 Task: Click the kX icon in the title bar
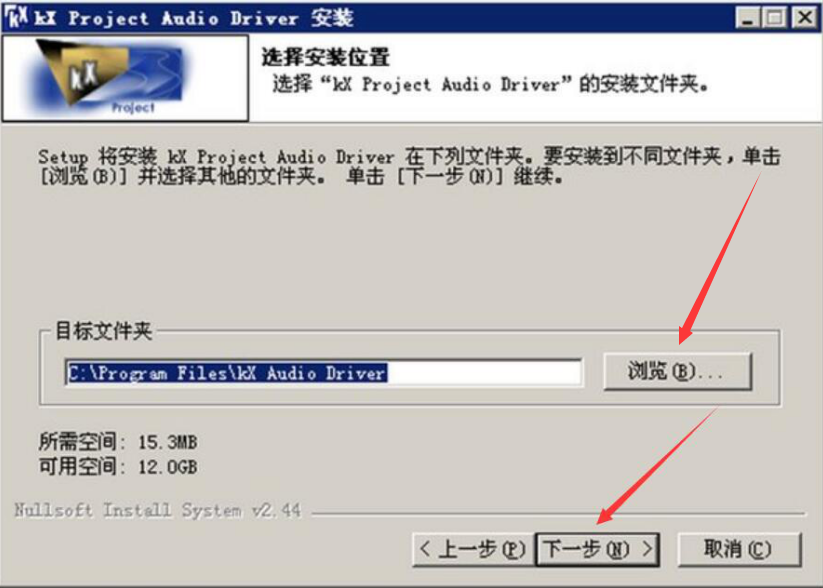pyautogui.click(x=15, y=18)
